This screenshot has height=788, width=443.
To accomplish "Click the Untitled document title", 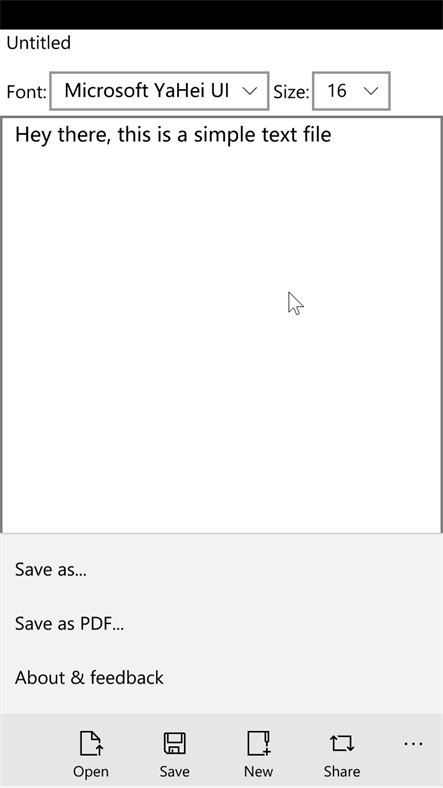I will 39,43.
